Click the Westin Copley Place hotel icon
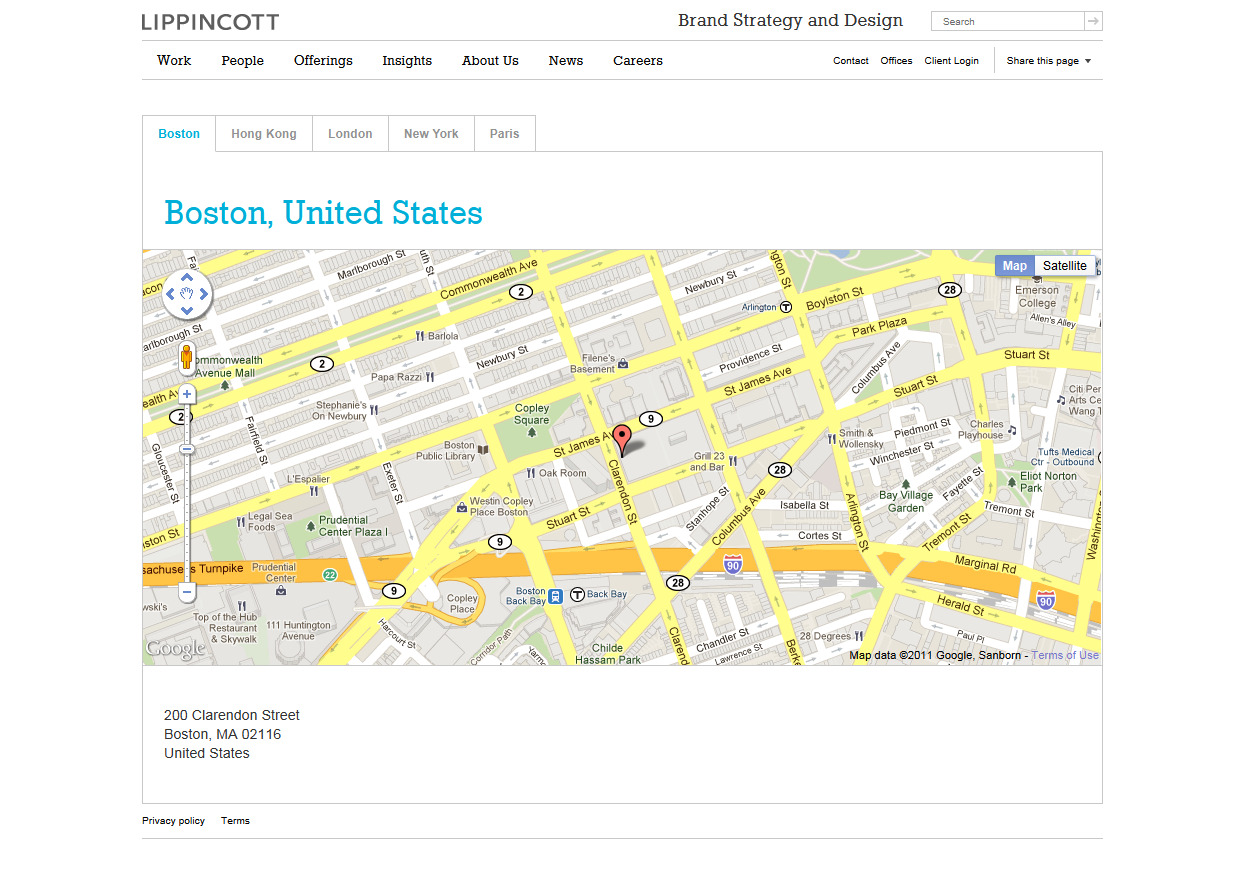The width and height of the screenshot is (1245, 879). [x=461, y=507]
